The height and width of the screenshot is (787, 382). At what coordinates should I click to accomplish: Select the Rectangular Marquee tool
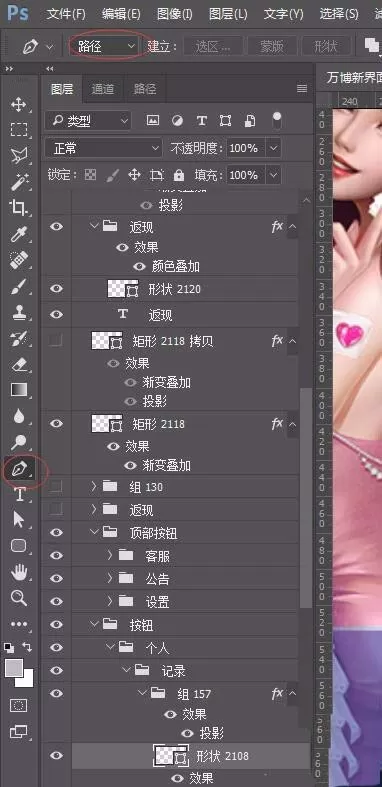(x=19, y=130)
